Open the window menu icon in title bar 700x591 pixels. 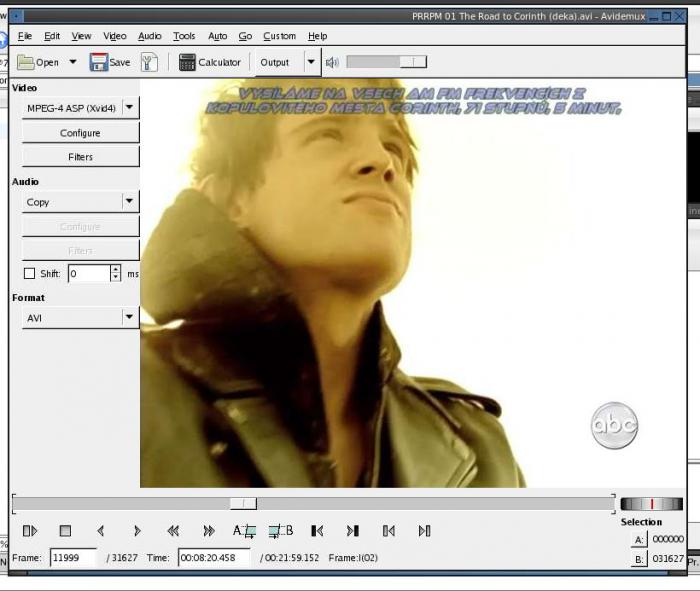click(x=16, y=17)
